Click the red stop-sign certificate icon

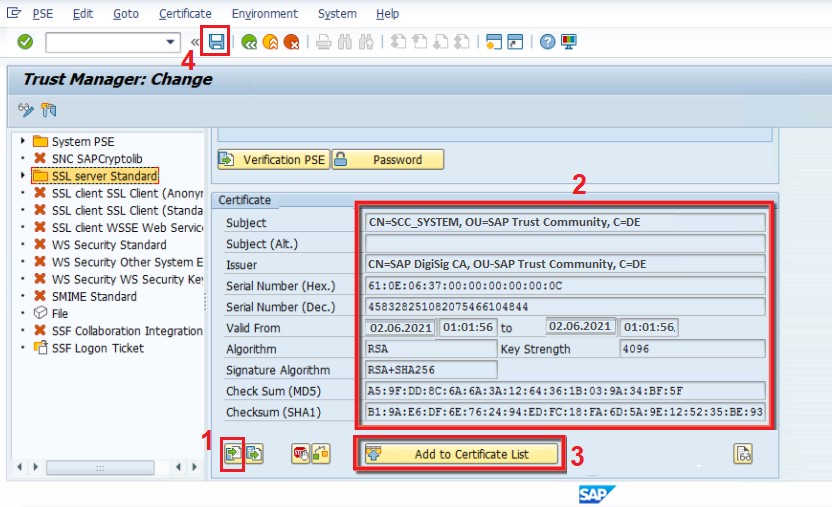click(300, 453)
